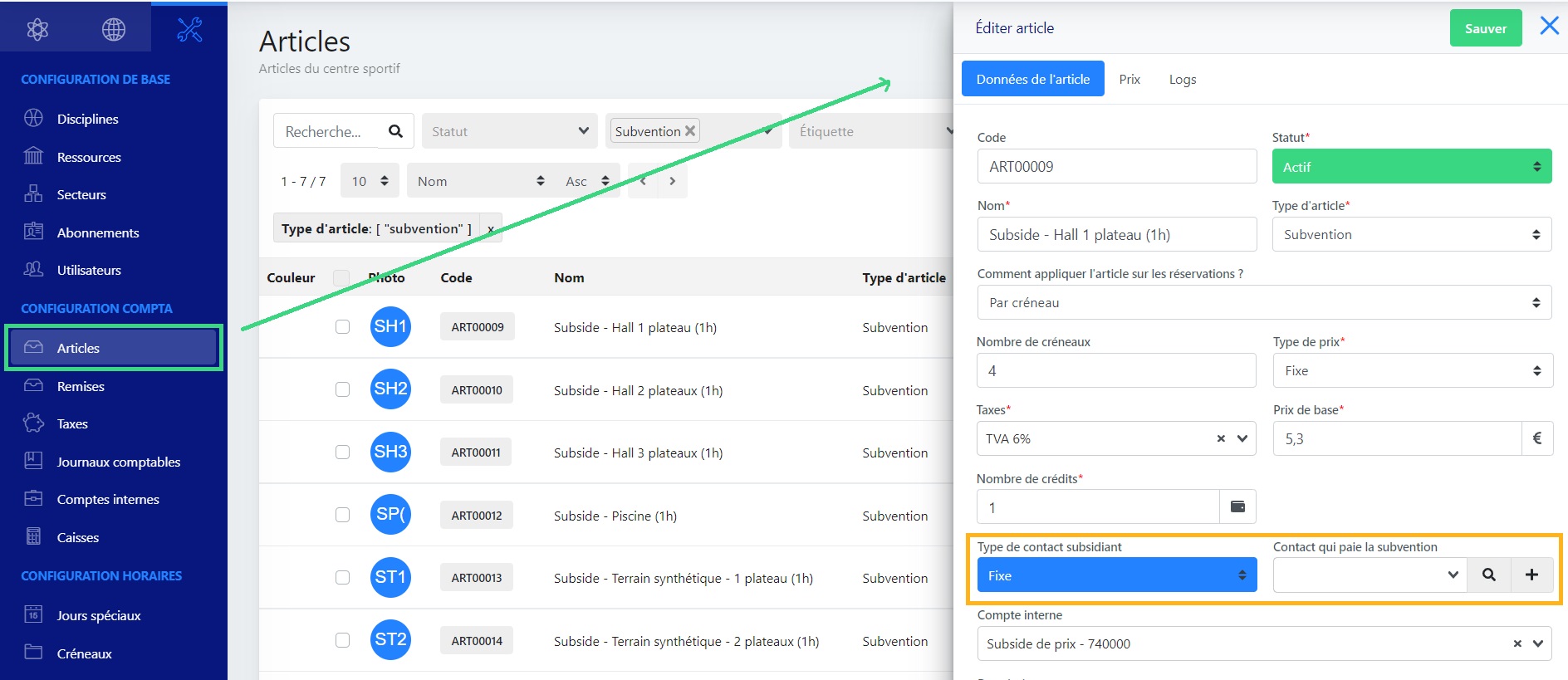
Task: Add a new subsidizing contact with plus
Action: tap(1531, 575)
